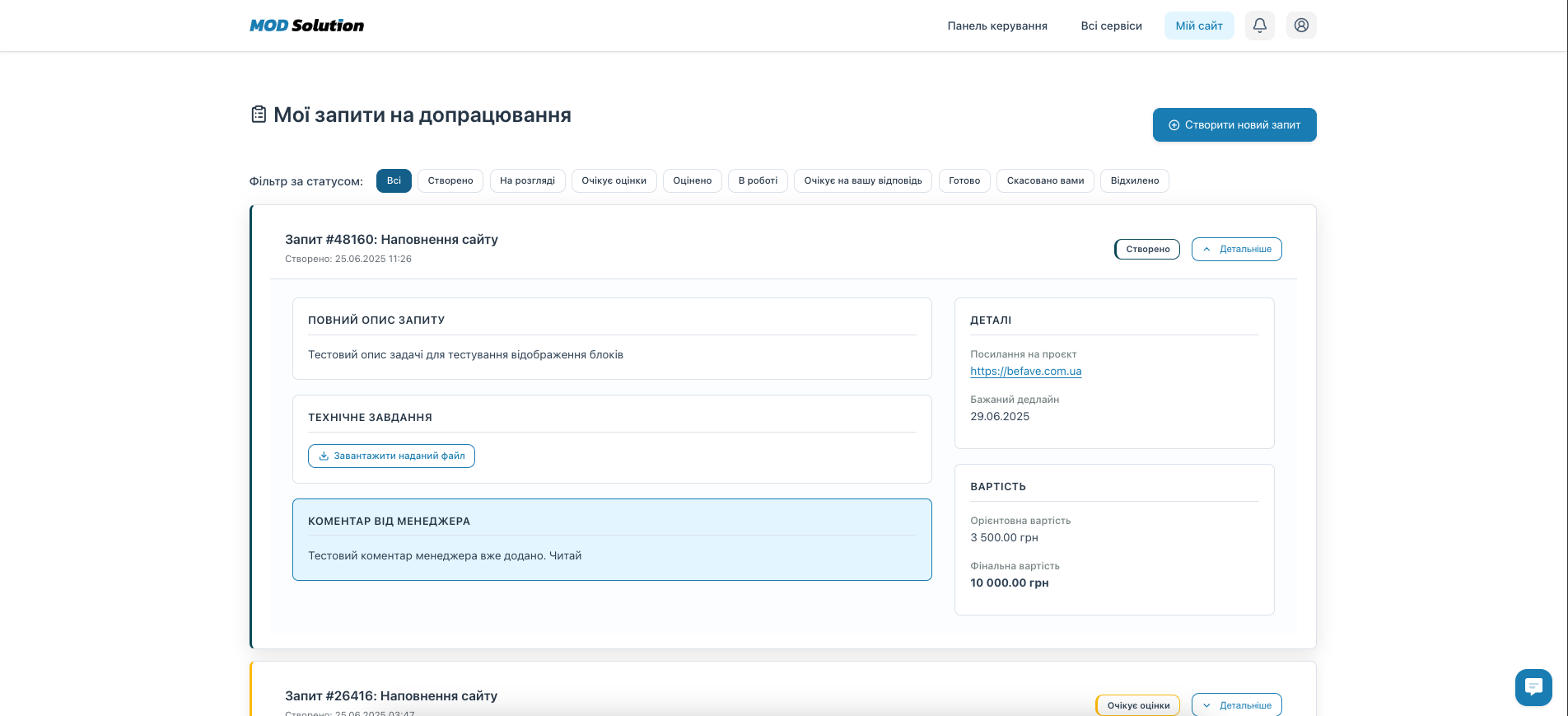Filter by Очікує на вашу відповідь
This screenshot has height=716, width=1568.
863,180
